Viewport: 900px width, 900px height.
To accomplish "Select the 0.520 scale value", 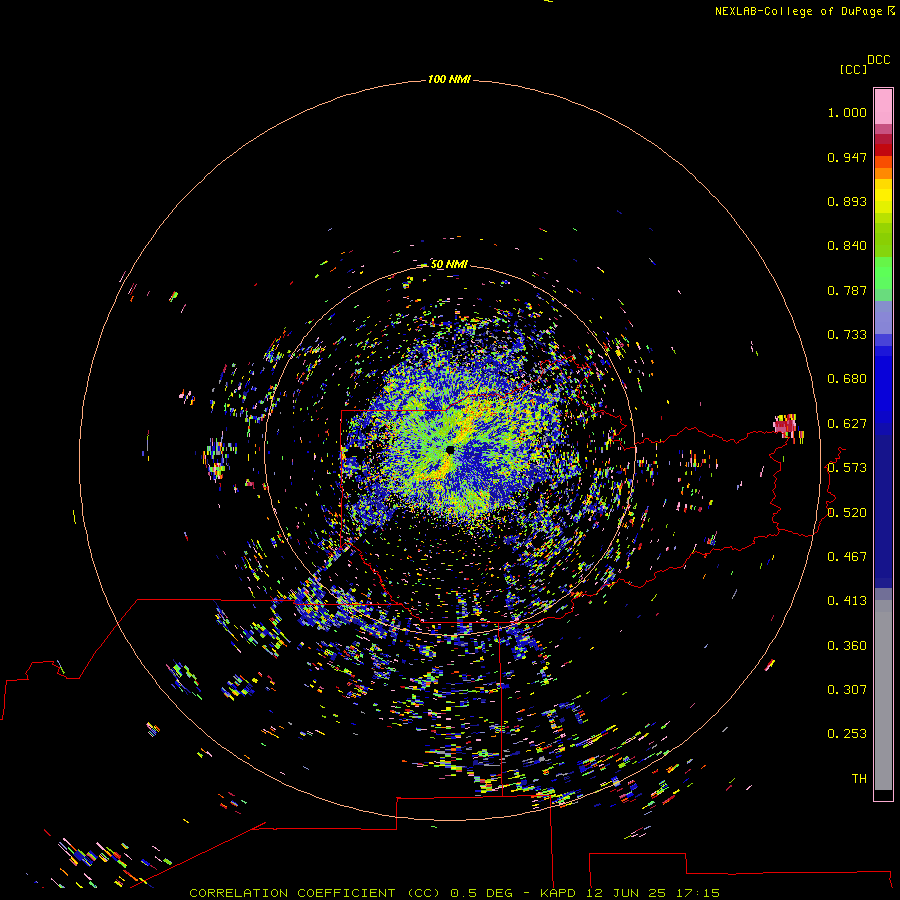I will [x=847, y=513].
